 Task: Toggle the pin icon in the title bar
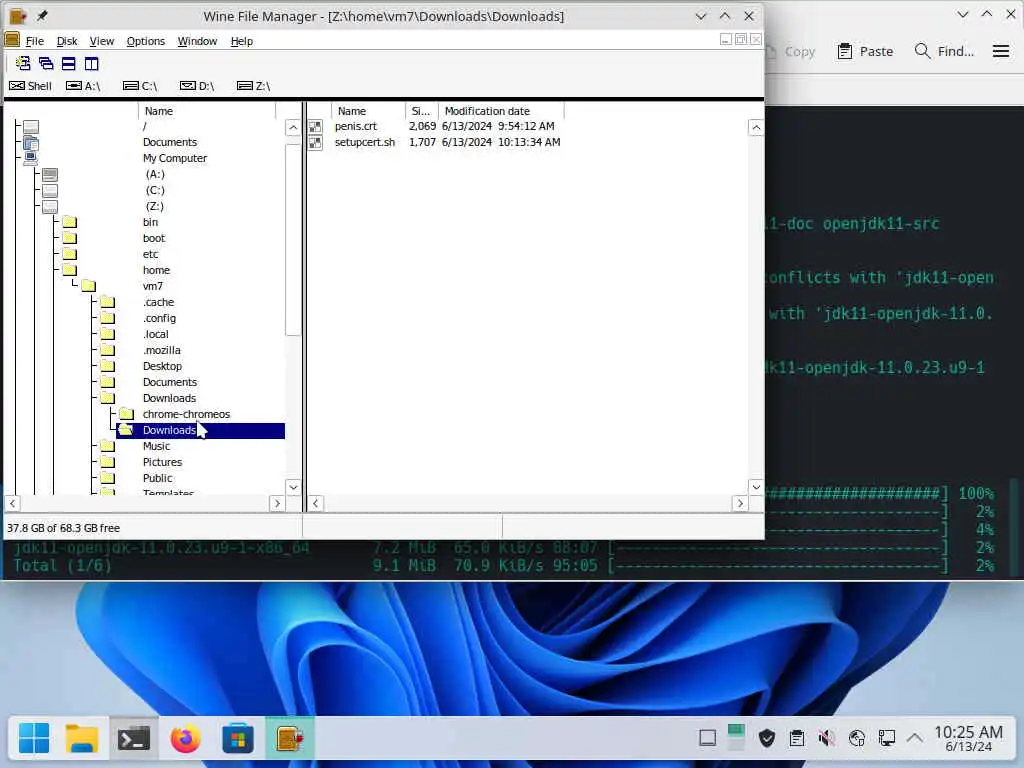[x=42, y=16]
